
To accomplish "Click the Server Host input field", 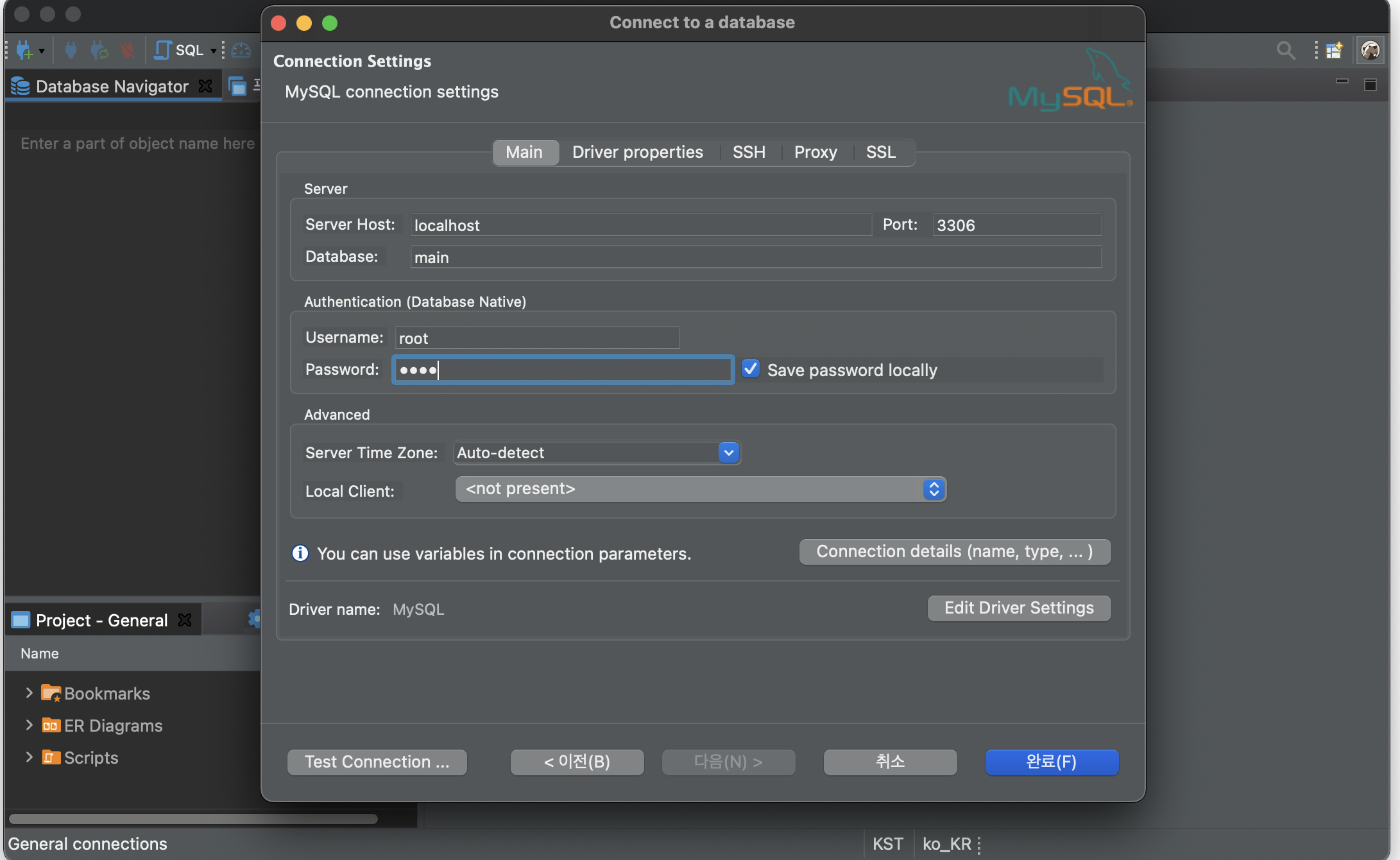I will pyautogui.click(x=640, y=225).
